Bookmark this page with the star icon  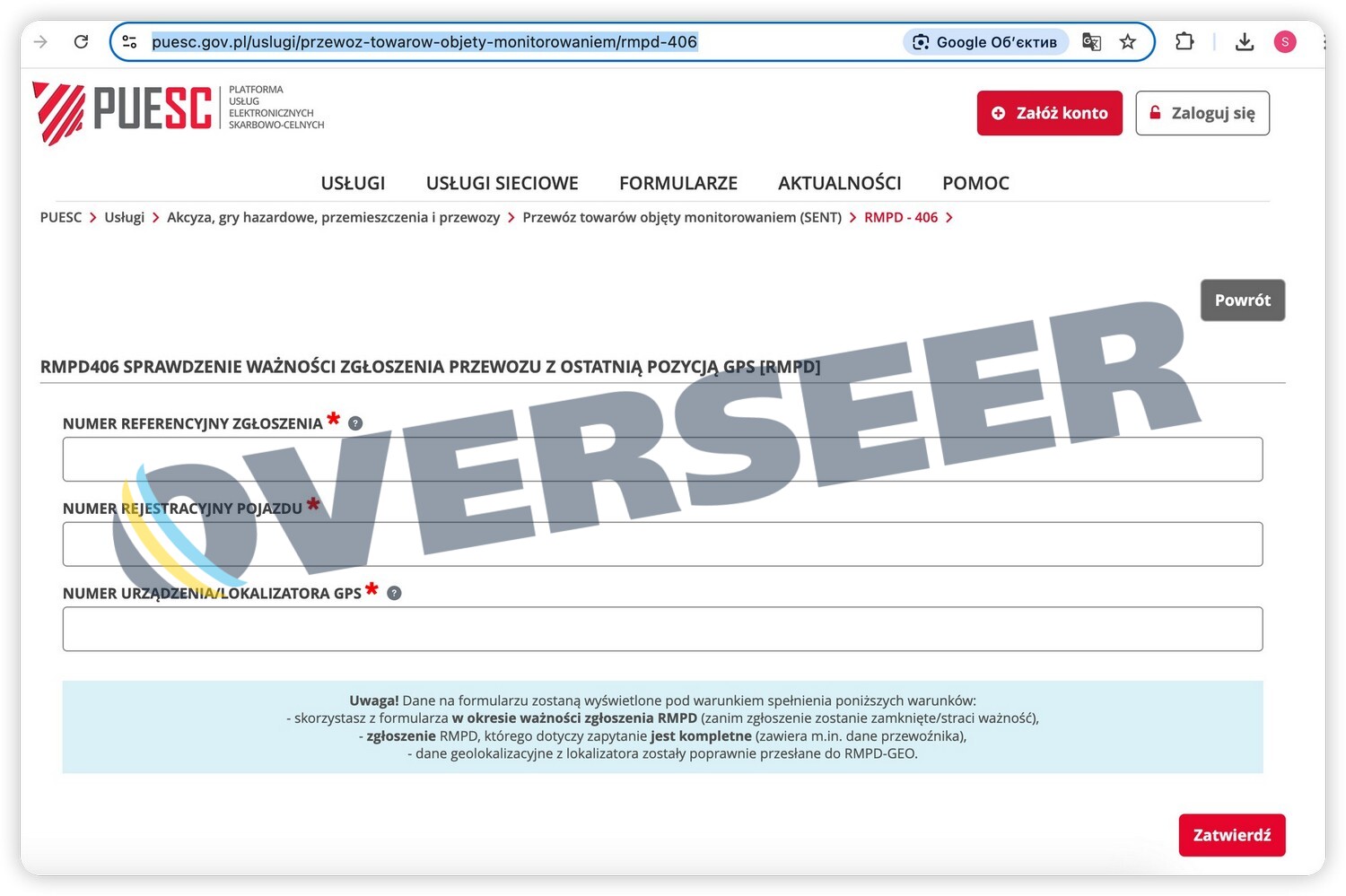(1128, 42)
